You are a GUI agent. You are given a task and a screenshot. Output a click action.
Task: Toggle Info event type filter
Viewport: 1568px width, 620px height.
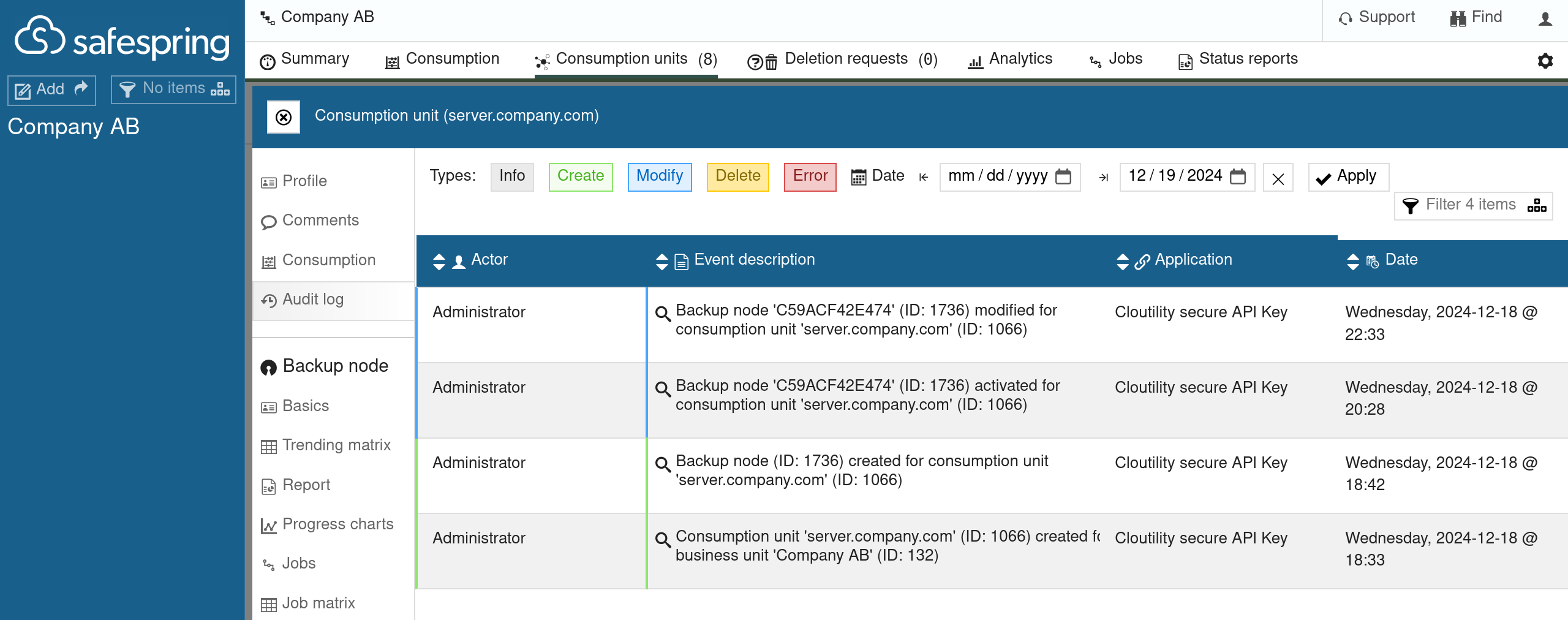pos(512,176)
